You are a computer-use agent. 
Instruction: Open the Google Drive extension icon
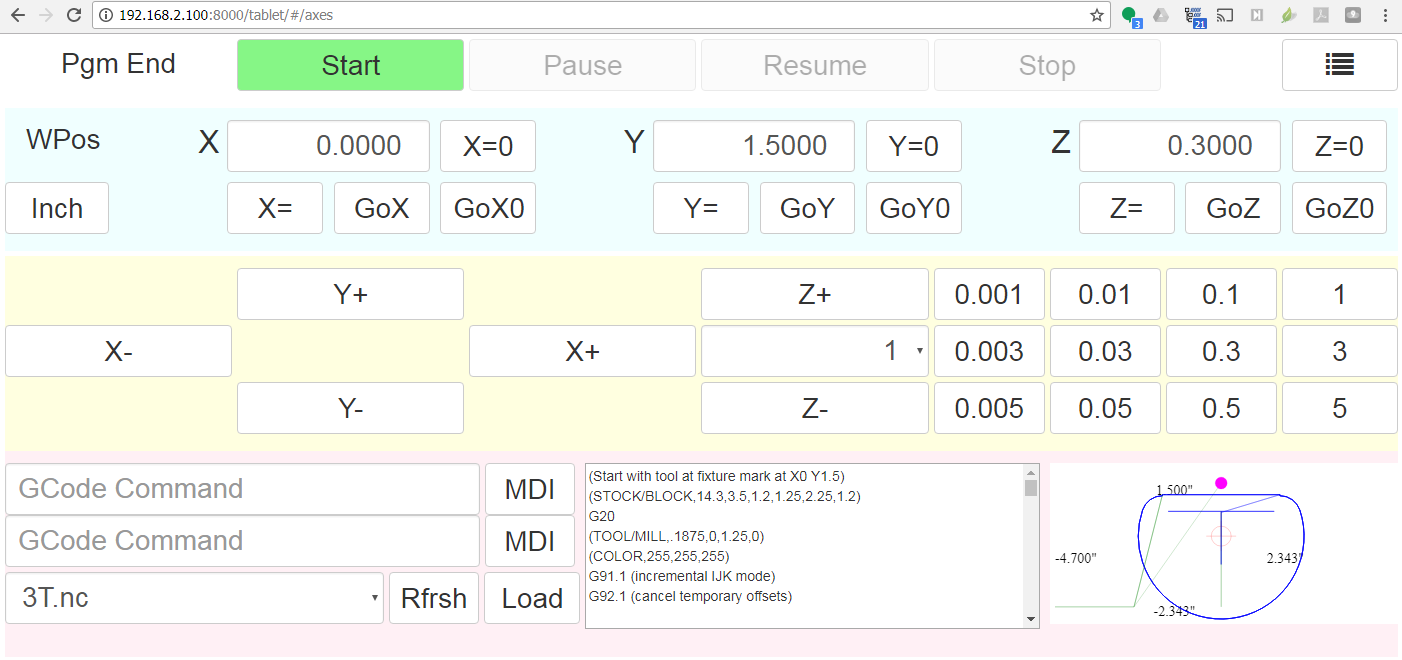click(1160, 14)
